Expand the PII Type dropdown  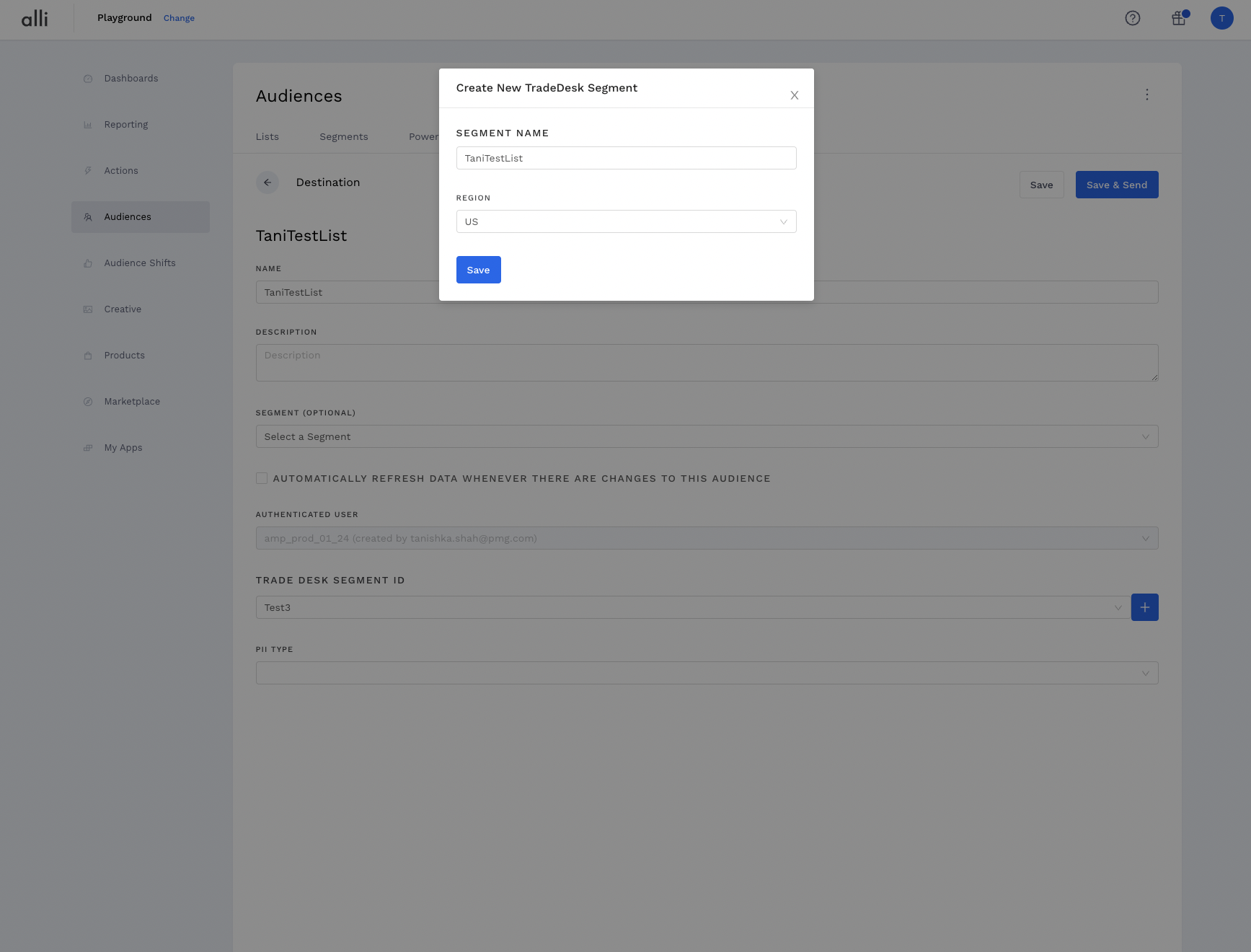(707, 673)
